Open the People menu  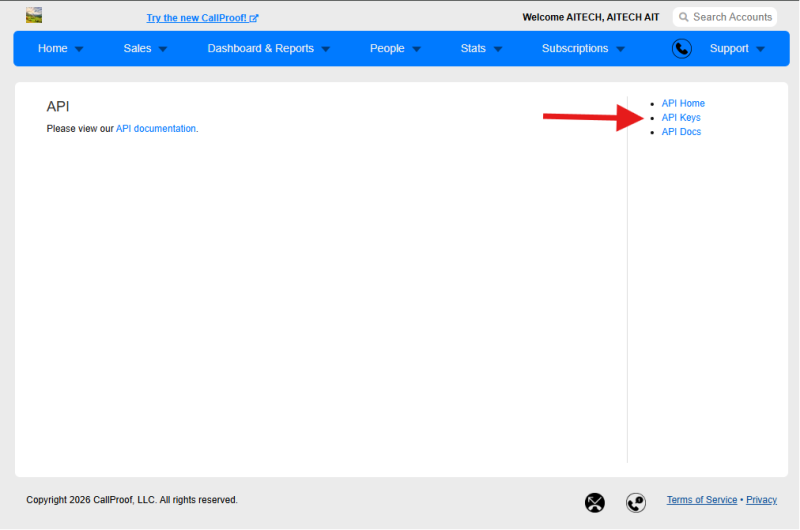387,48
